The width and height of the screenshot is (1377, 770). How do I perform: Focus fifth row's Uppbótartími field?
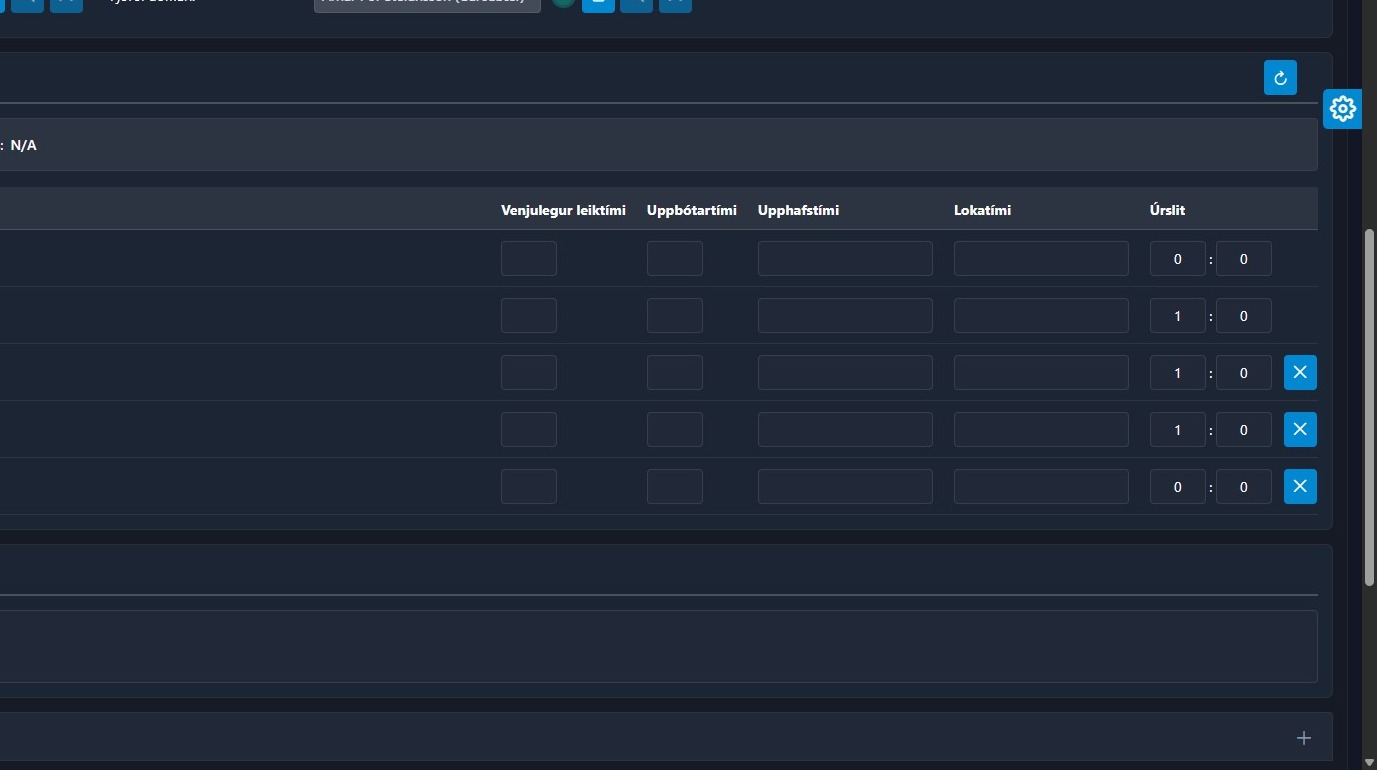[675, 486]
